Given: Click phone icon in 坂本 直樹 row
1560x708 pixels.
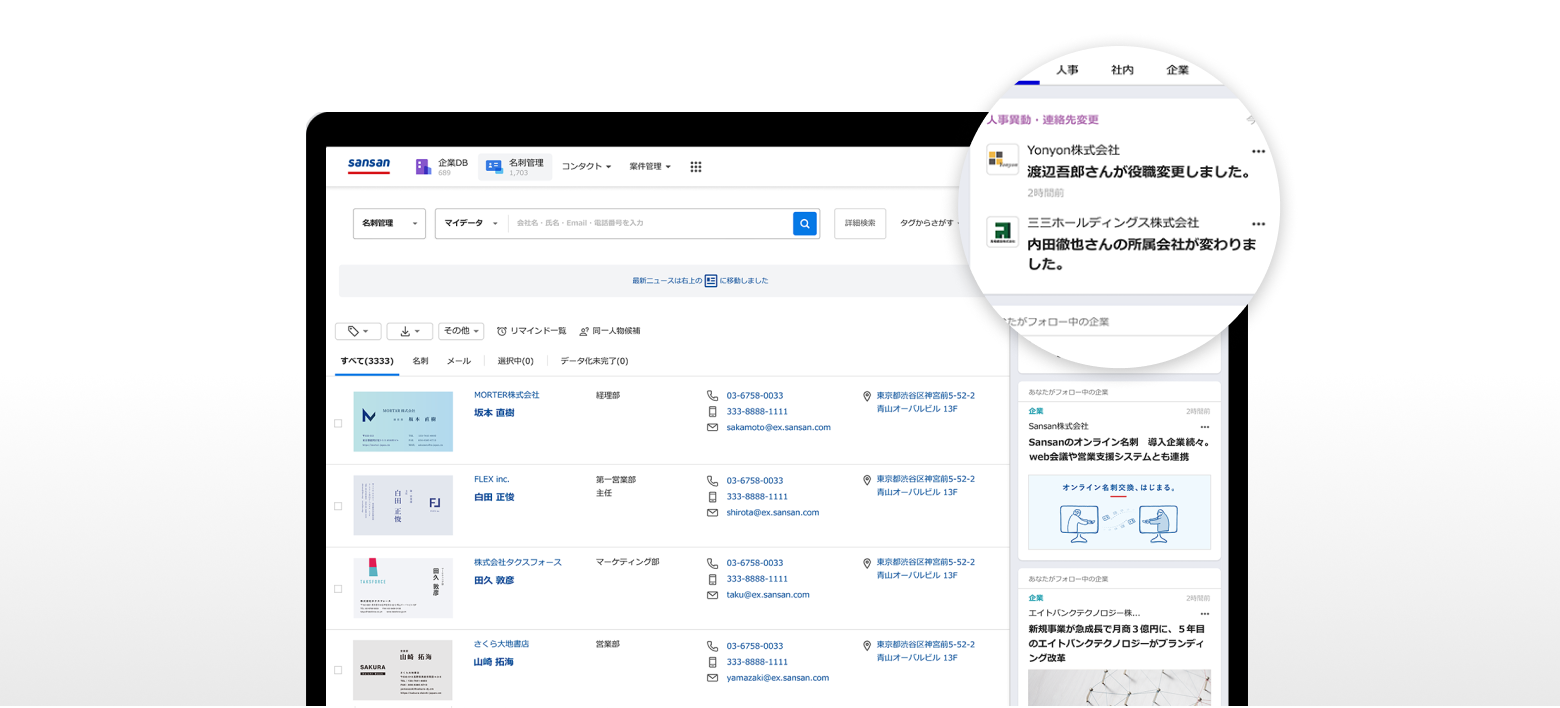Looking at the screenshot, I should (x=713, y=396).
